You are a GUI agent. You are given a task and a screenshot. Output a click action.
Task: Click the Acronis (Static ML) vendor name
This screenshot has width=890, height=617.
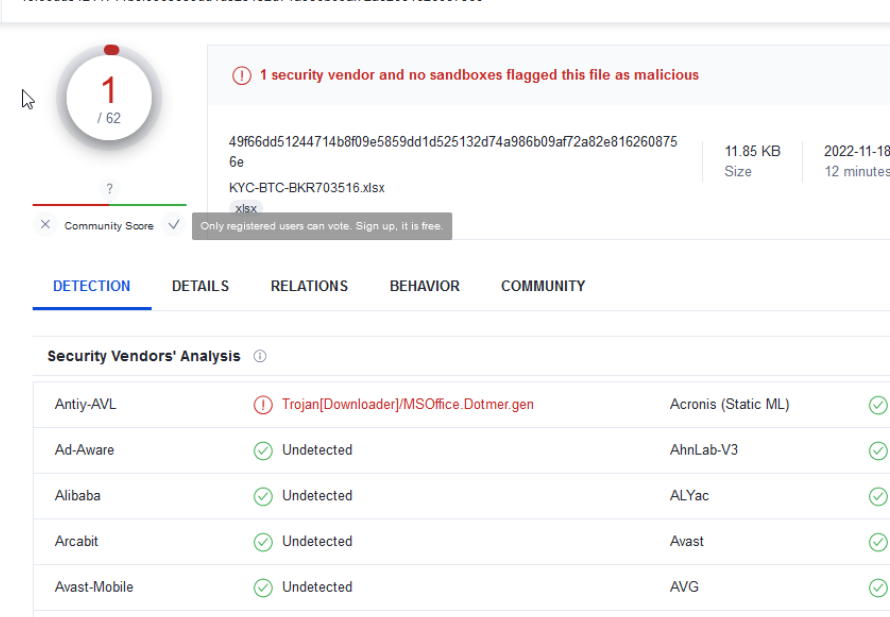click(729, 404)
